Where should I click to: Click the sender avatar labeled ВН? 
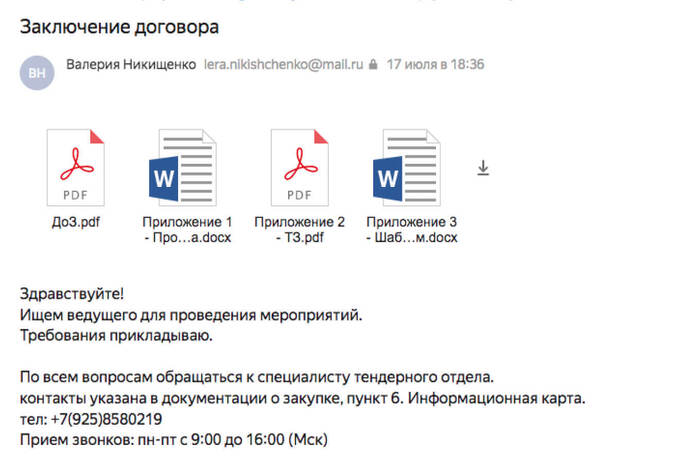pos(37,73)
